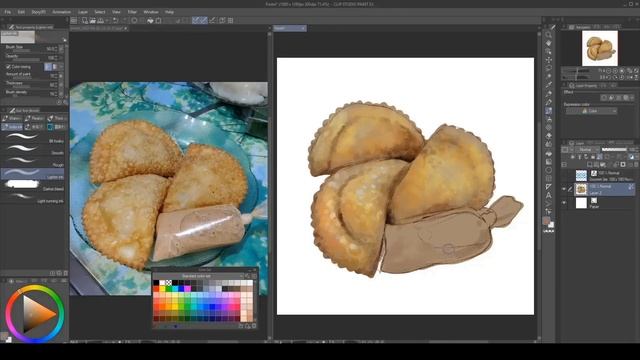Close the left reference image tab
This screenshot has height=360, width=640.
126,28
